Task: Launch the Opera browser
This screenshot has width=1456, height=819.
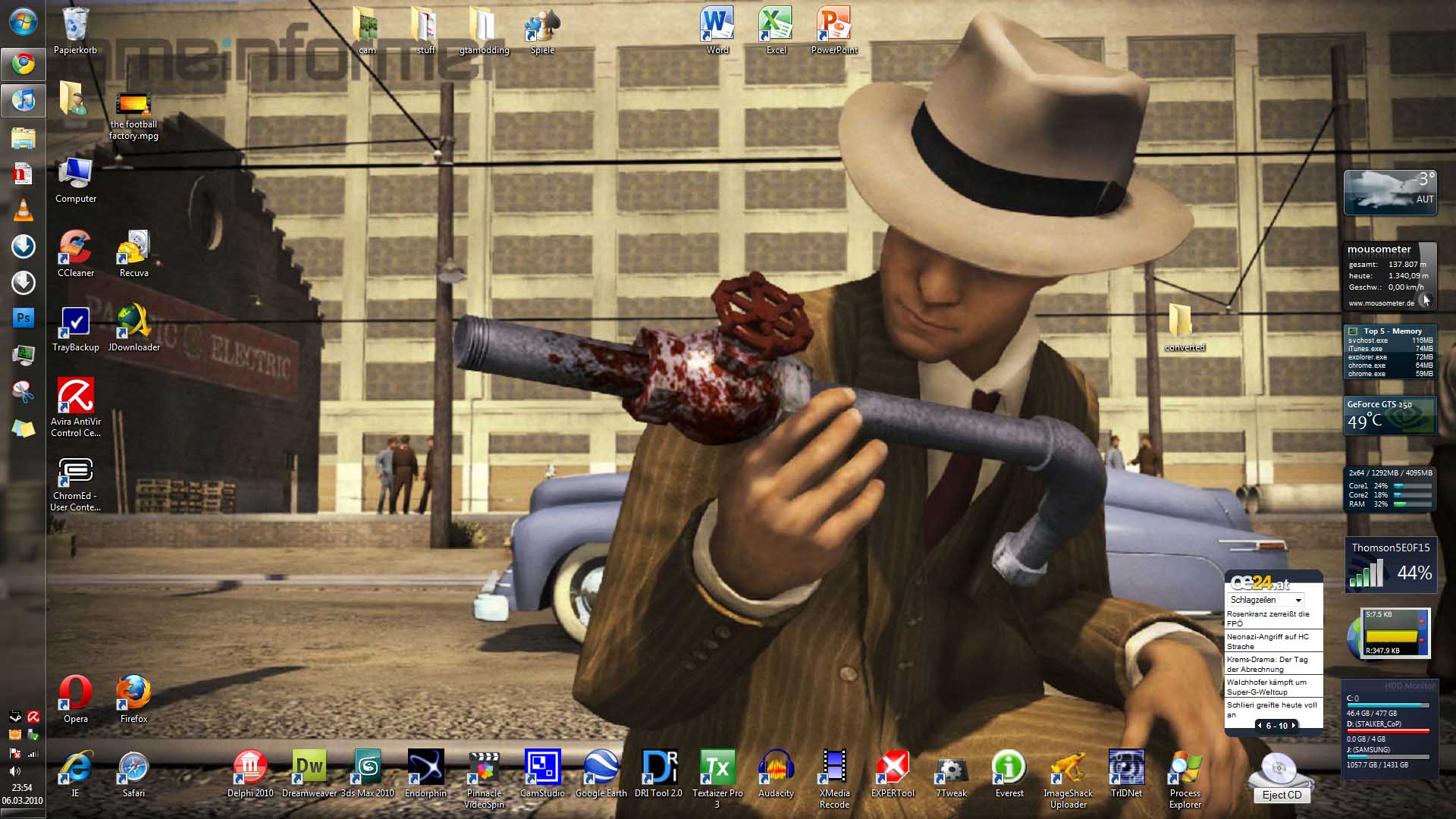Action: click(x=76, y=699)
